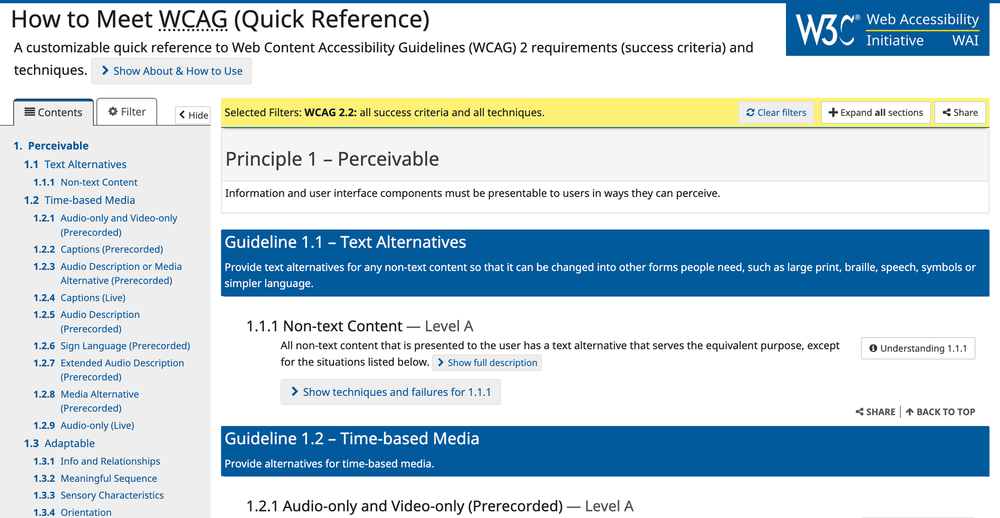Screen dimensions: 1000x518
Task: Open 1.2.8 Media Alternative (Prerecorded) link
Action: (x=85, y=401)
